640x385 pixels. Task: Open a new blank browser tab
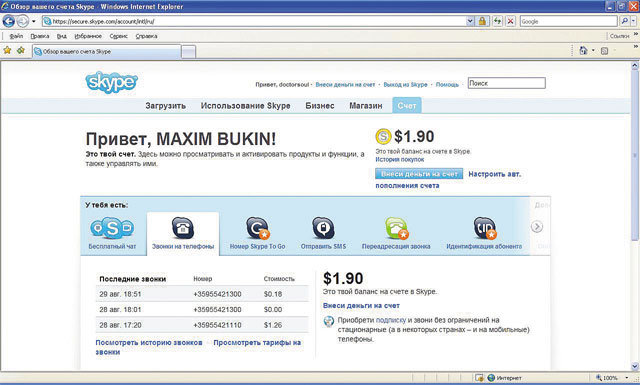(188, 52)
